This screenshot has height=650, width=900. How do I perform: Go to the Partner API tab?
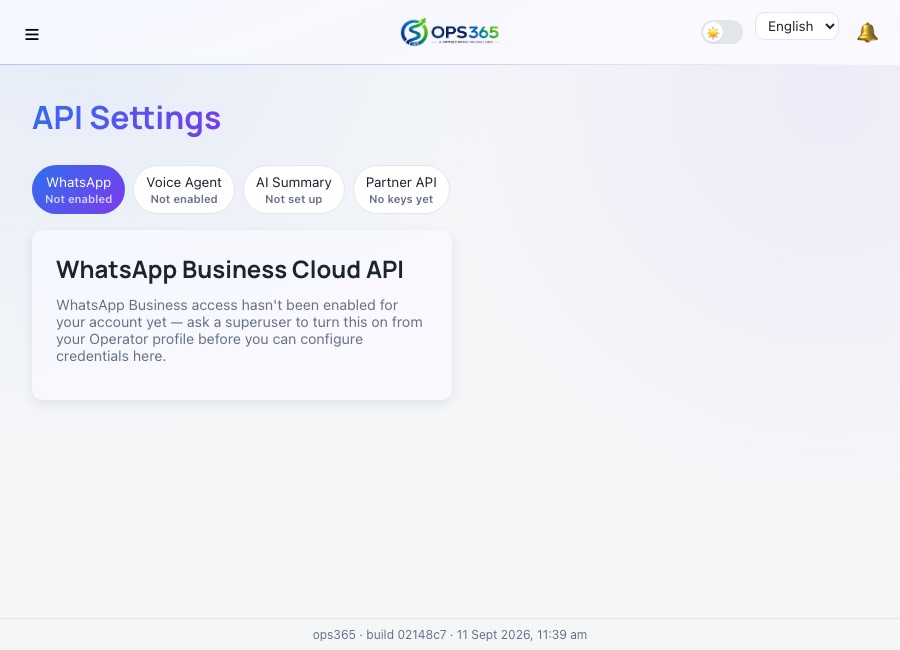(x=401, y=189)
